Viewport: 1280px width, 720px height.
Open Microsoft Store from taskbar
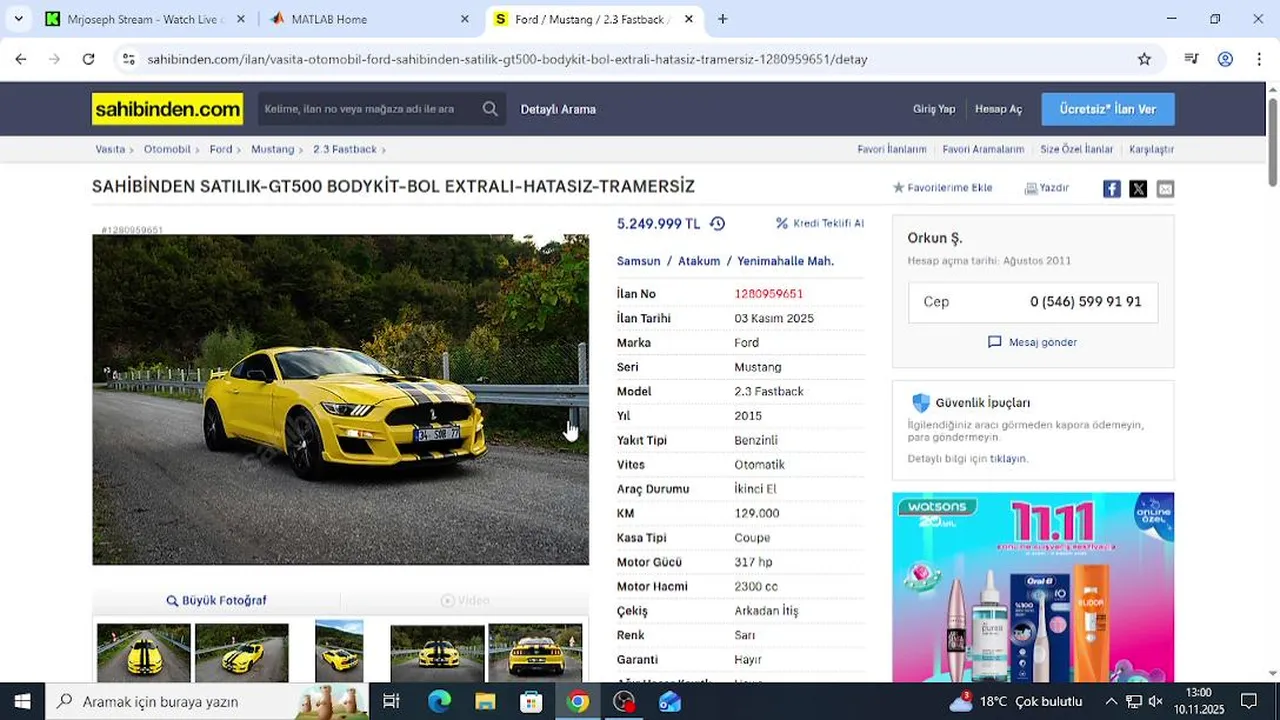(x=531, y=701)
